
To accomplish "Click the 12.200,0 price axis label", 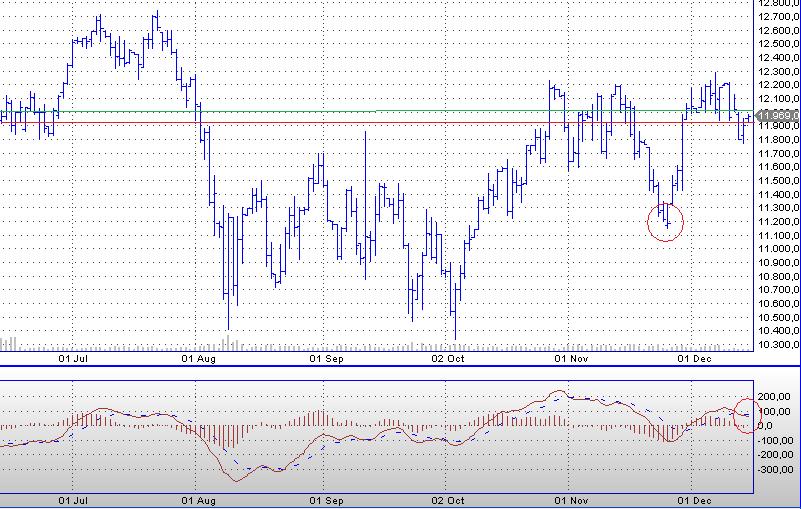I will [779, 85].
